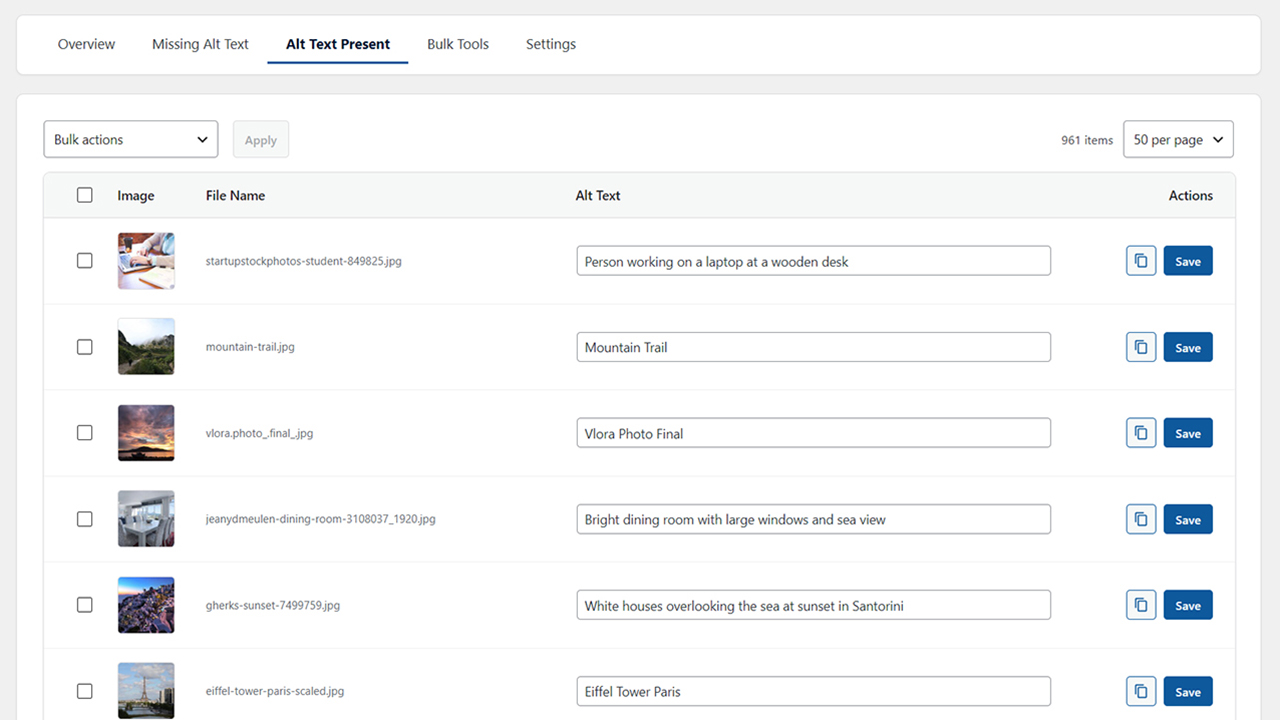Save the Vlora Photo Final alt text
The height and width of the screenshot is (720, 1280).
point(1188,433)
